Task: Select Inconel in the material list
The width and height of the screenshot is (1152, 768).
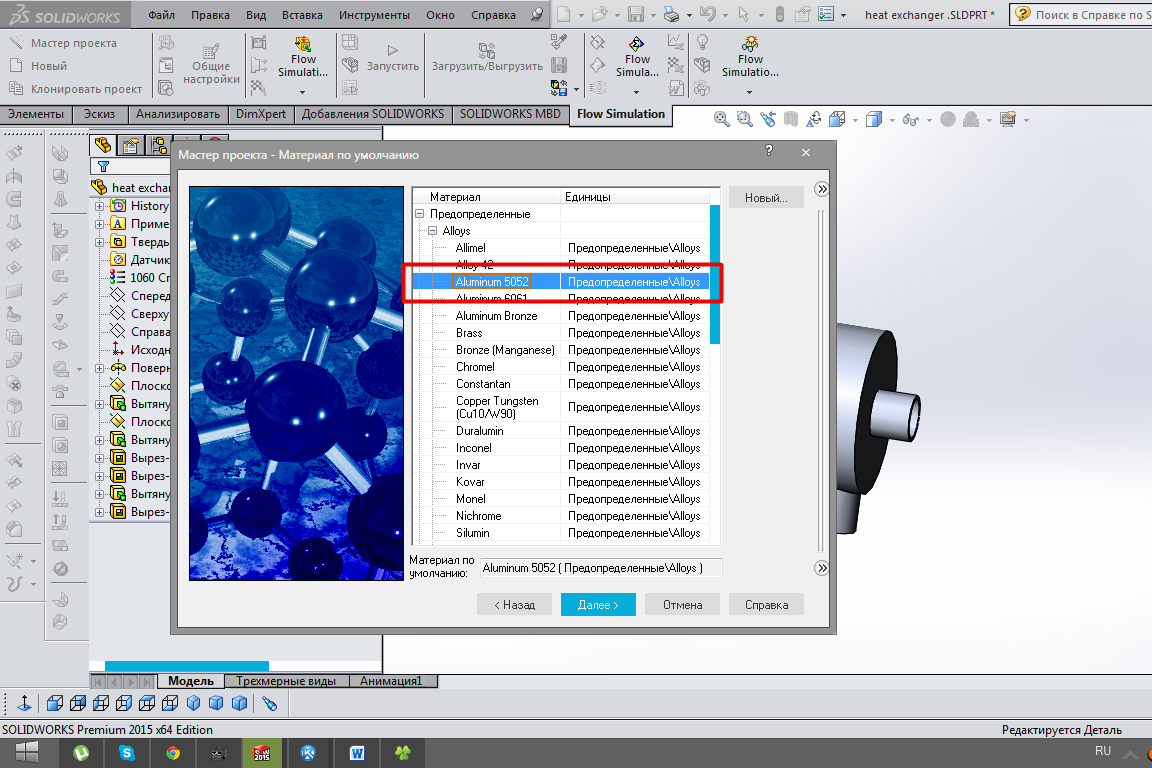Action: click(474, 448)
